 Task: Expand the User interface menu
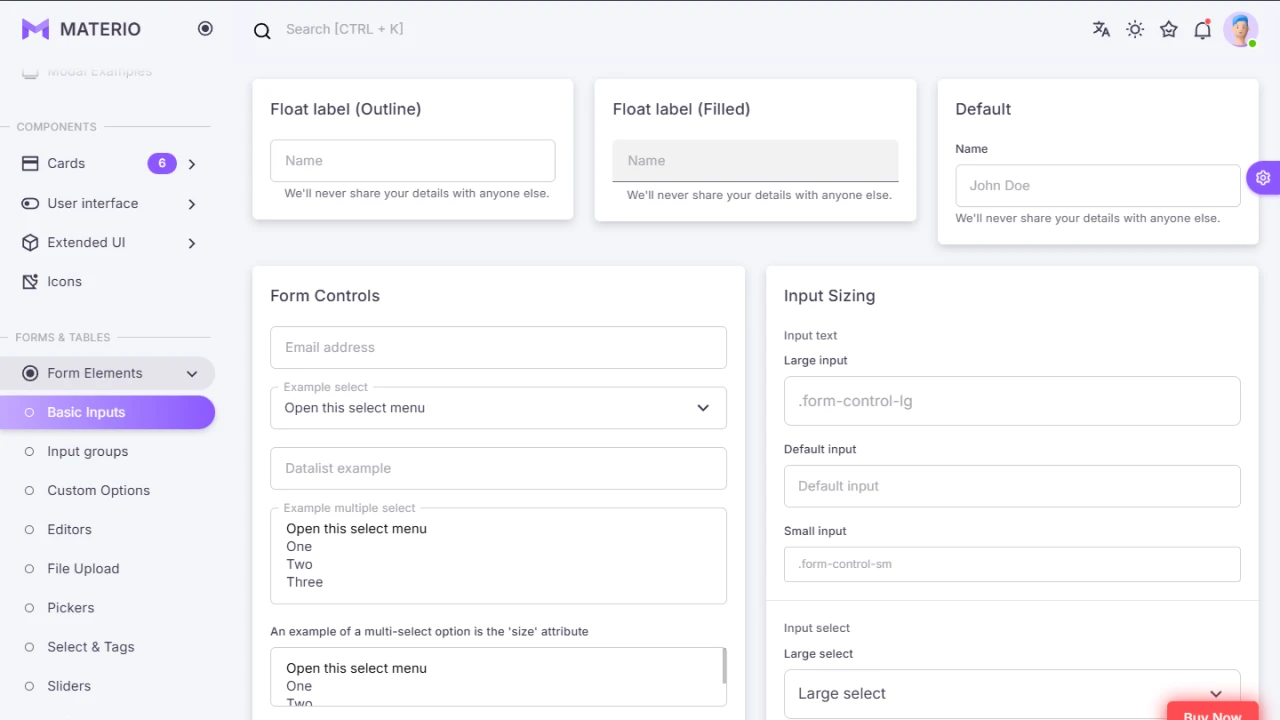[x=191, y=203]
